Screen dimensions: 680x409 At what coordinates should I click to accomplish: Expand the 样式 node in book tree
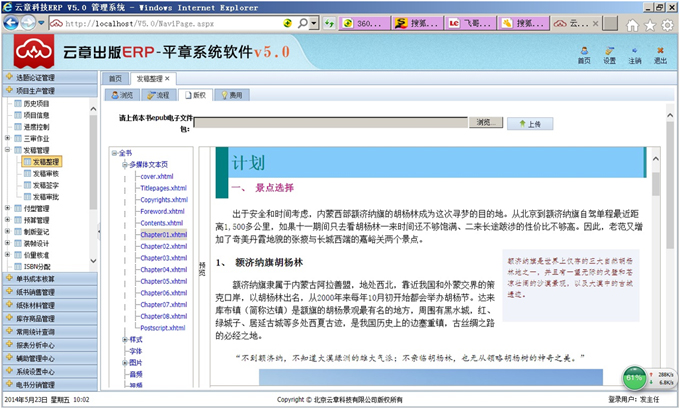click(x=125, y=339)
